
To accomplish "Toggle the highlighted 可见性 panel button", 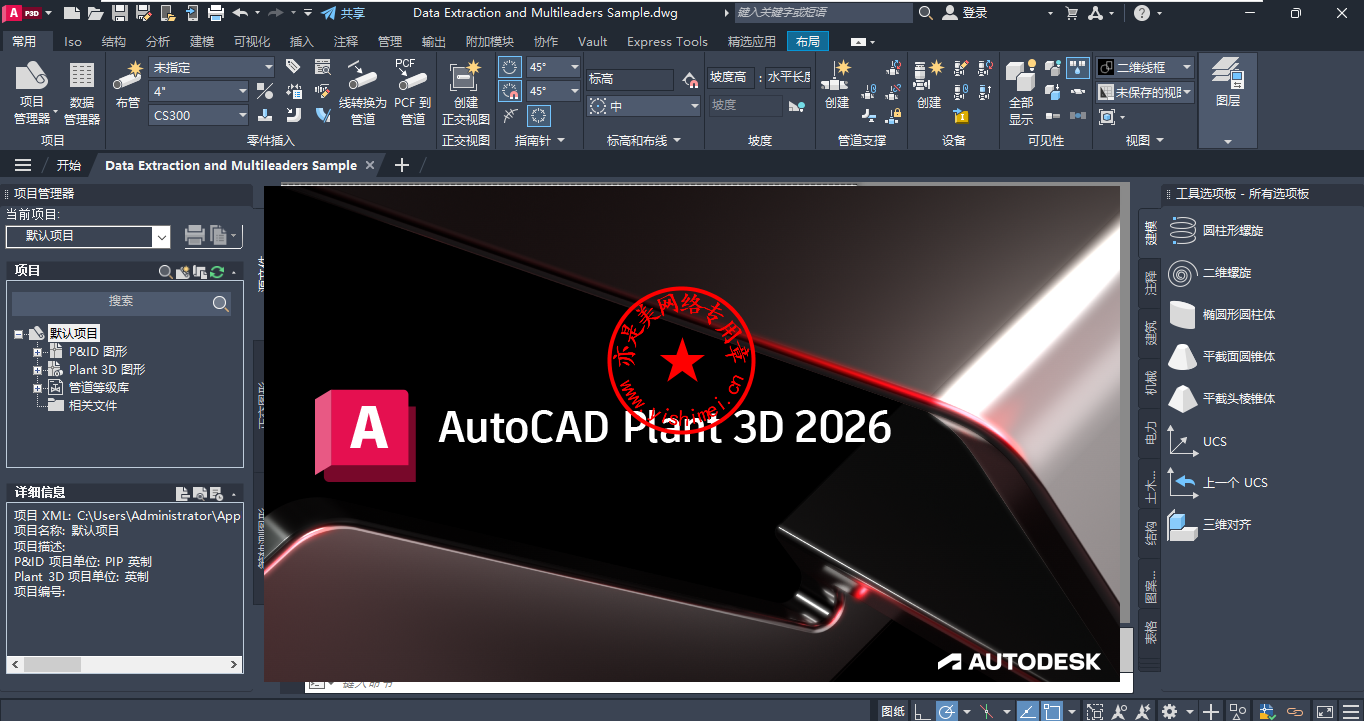I will pos(1078,67).
